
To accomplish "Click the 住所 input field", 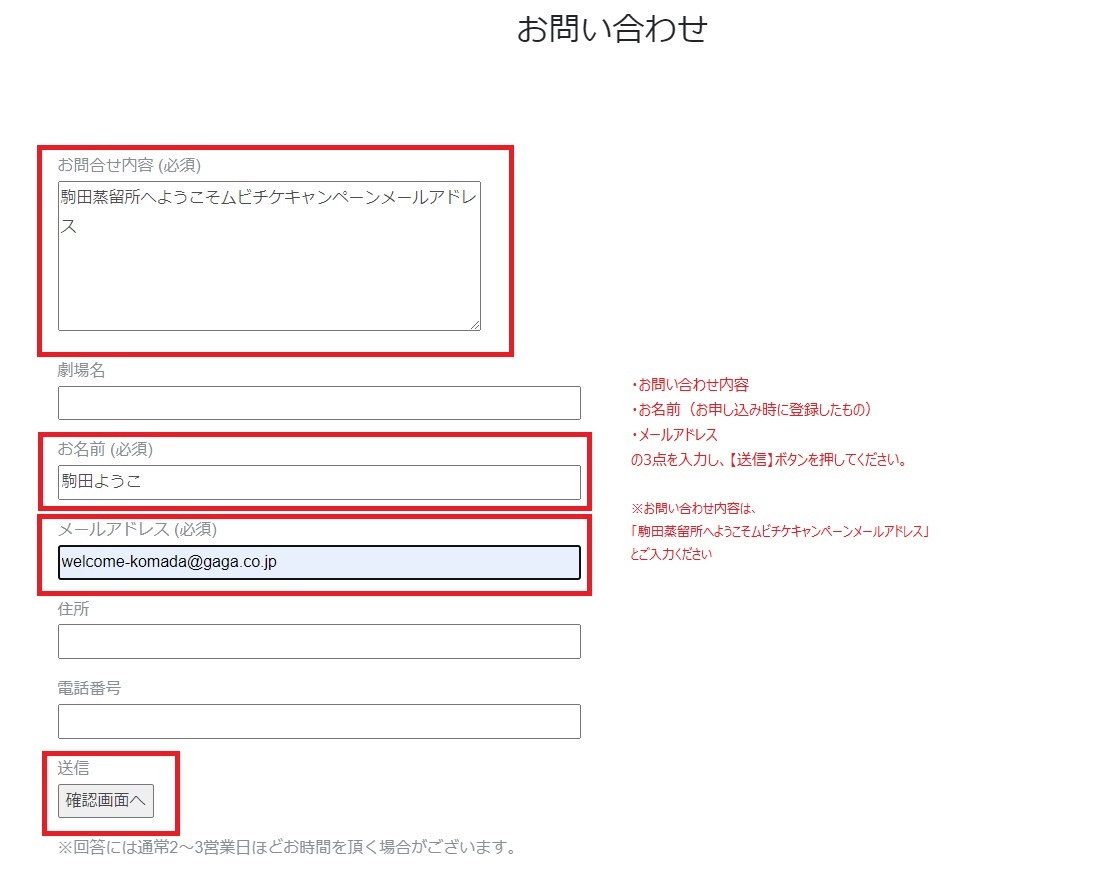I will pyautogui.click(x=319, y=642).
